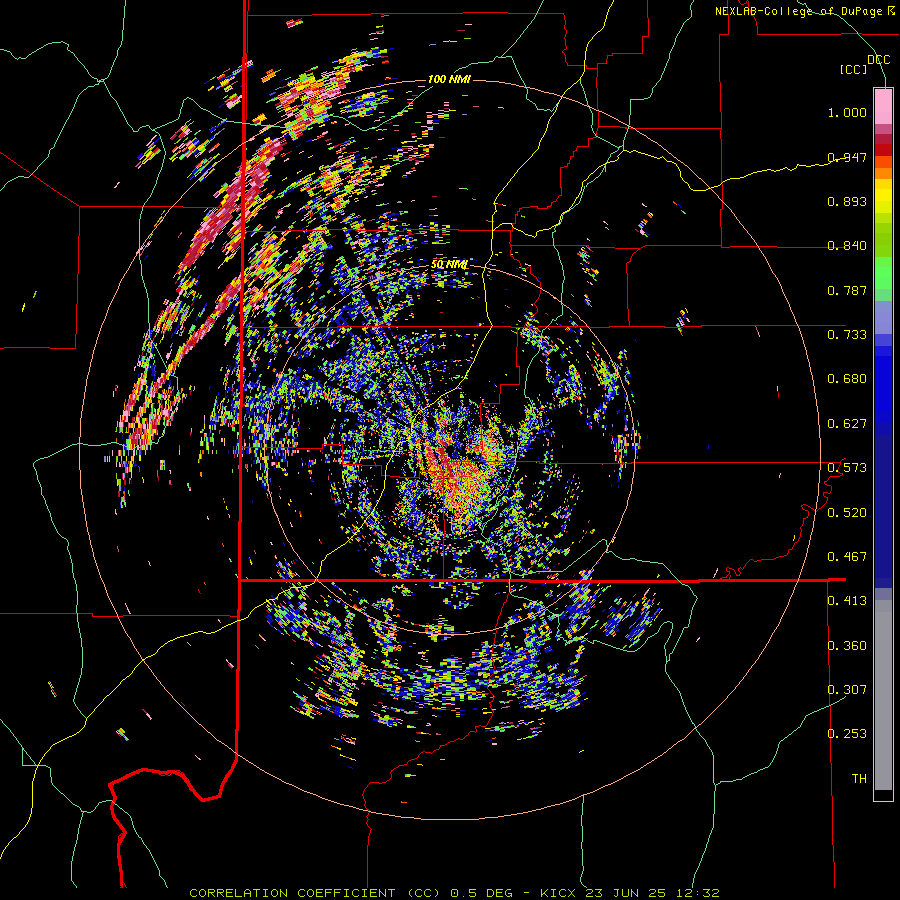900x900 pixels.
Task: Select the 0.733 scale value
Action: pos(847,335)
